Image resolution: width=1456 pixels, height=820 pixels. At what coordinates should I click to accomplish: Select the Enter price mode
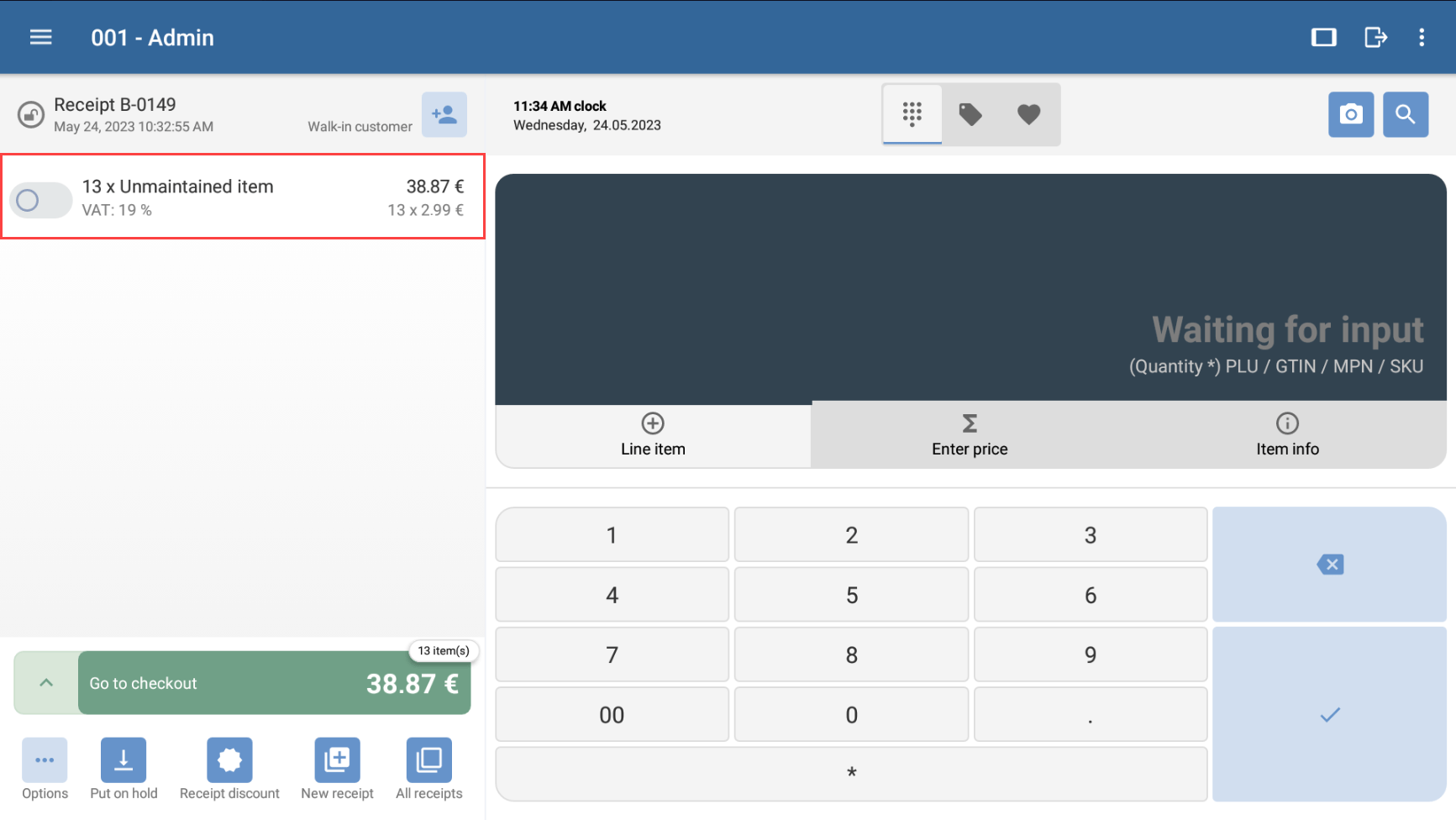click(970, 435)
